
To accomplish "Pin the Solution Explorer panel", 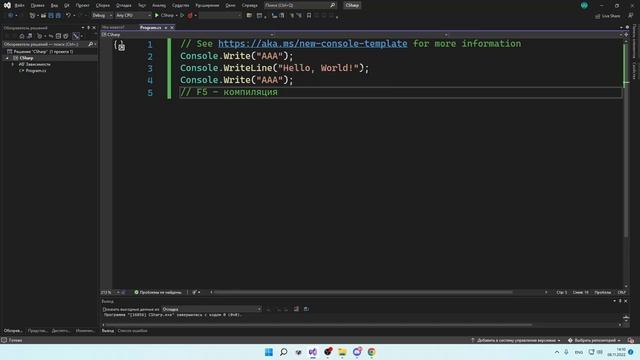I will 89,28.
